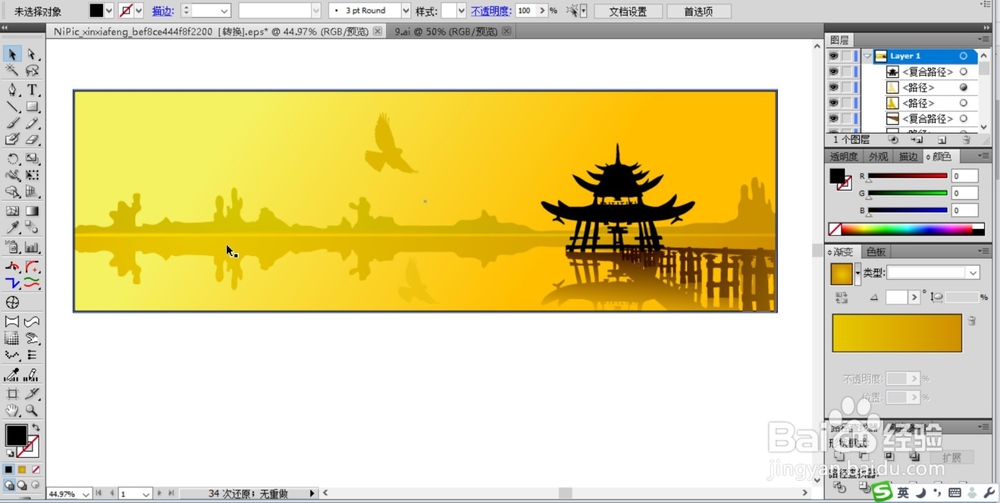Select the Magic Wand tool
Image resolution: width=1000 pixels, height=503 pixels.
[x=12, y=71]
